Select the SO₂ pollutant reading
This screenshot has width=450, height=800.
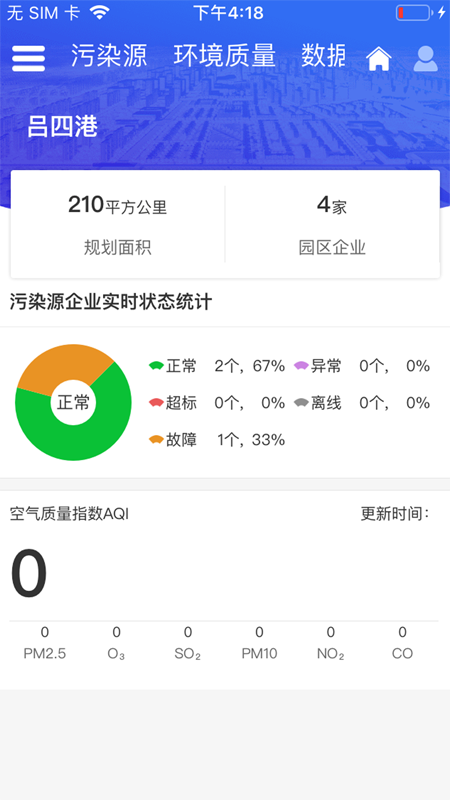[x=188, y=643]
